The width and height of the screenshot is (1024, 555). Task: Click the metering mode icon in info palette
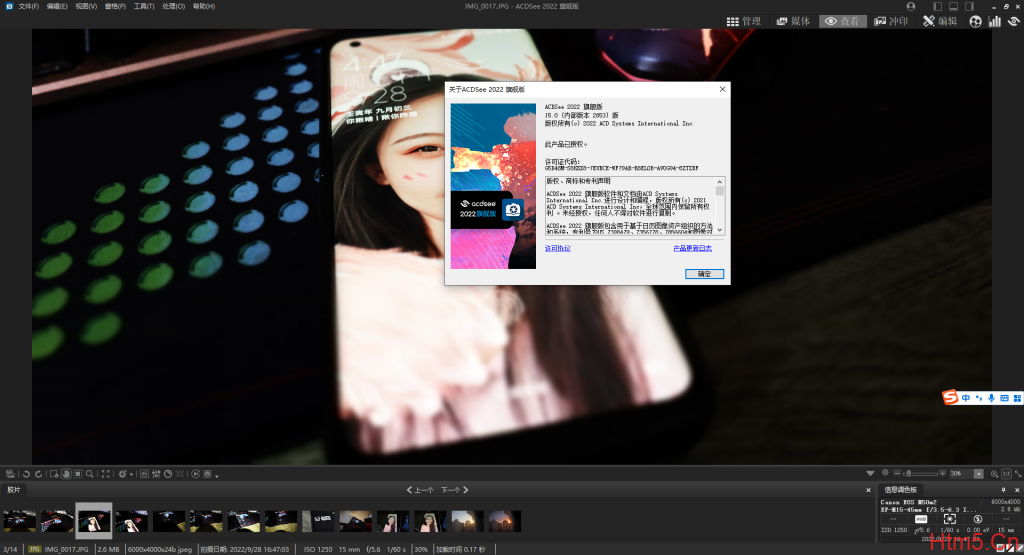click(x=950, y=519)
